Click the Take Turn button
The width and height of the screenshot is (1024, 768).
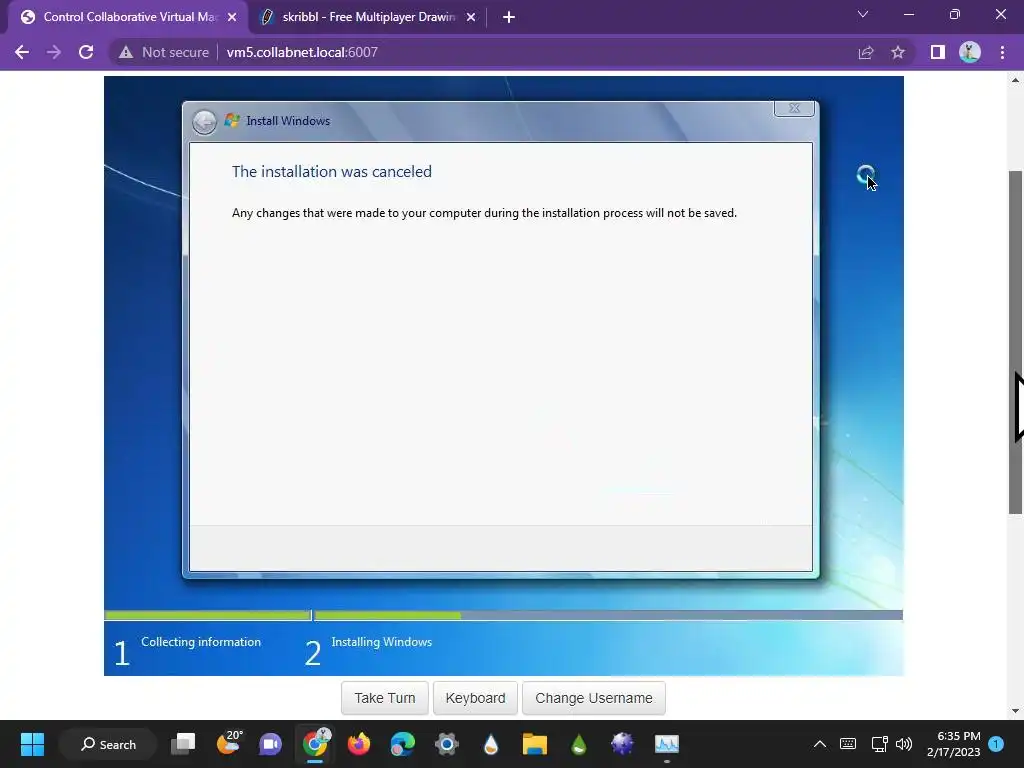point(385,698)
